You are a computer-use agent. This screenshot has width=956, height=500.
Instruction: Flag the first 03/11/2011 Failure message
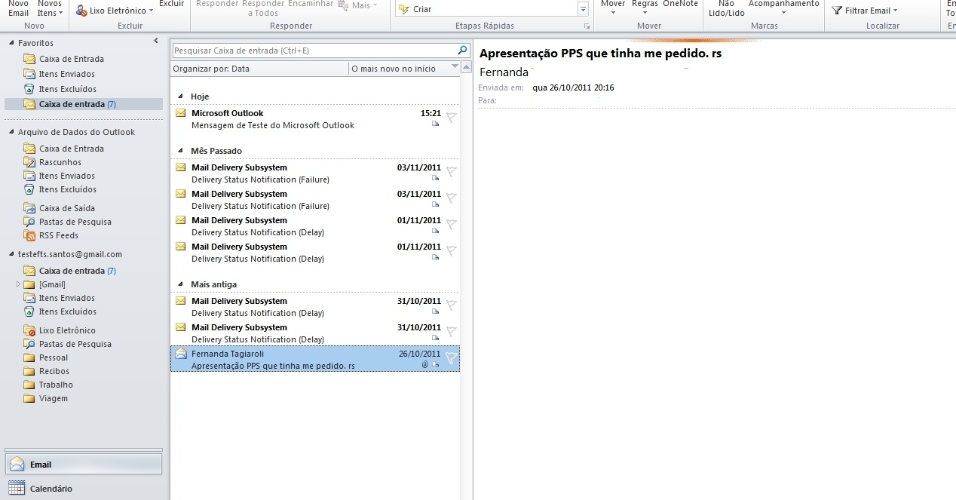[451, 171]
